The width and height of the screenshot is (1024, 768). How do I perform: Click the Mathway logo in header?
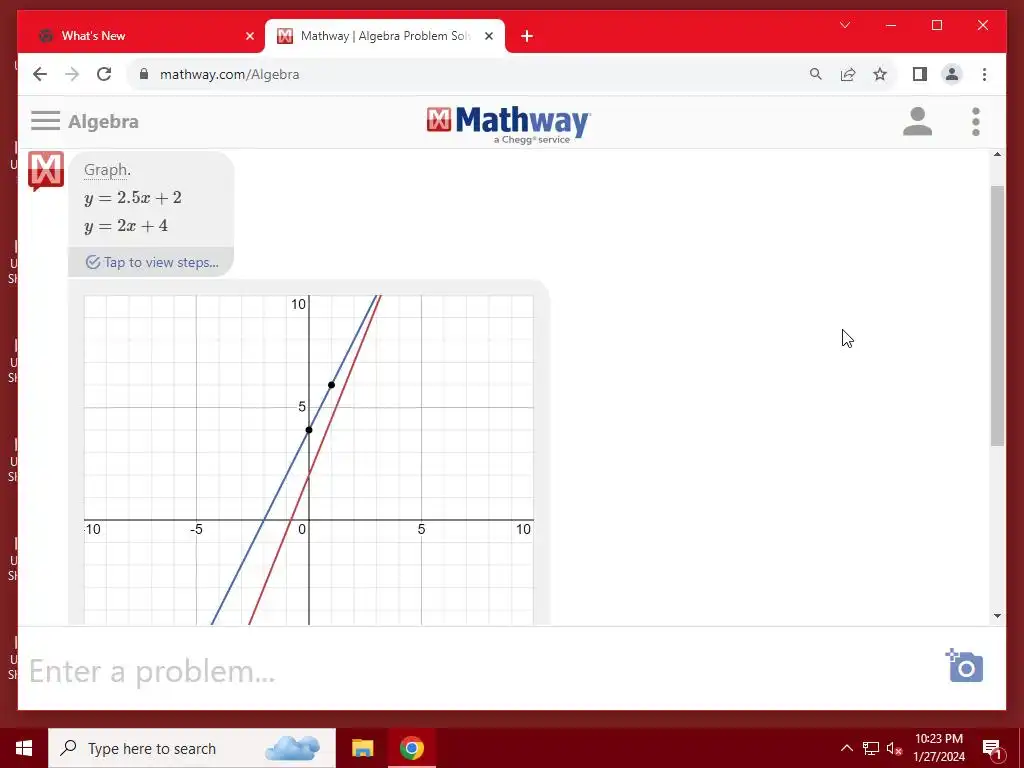tap(509, 124)
